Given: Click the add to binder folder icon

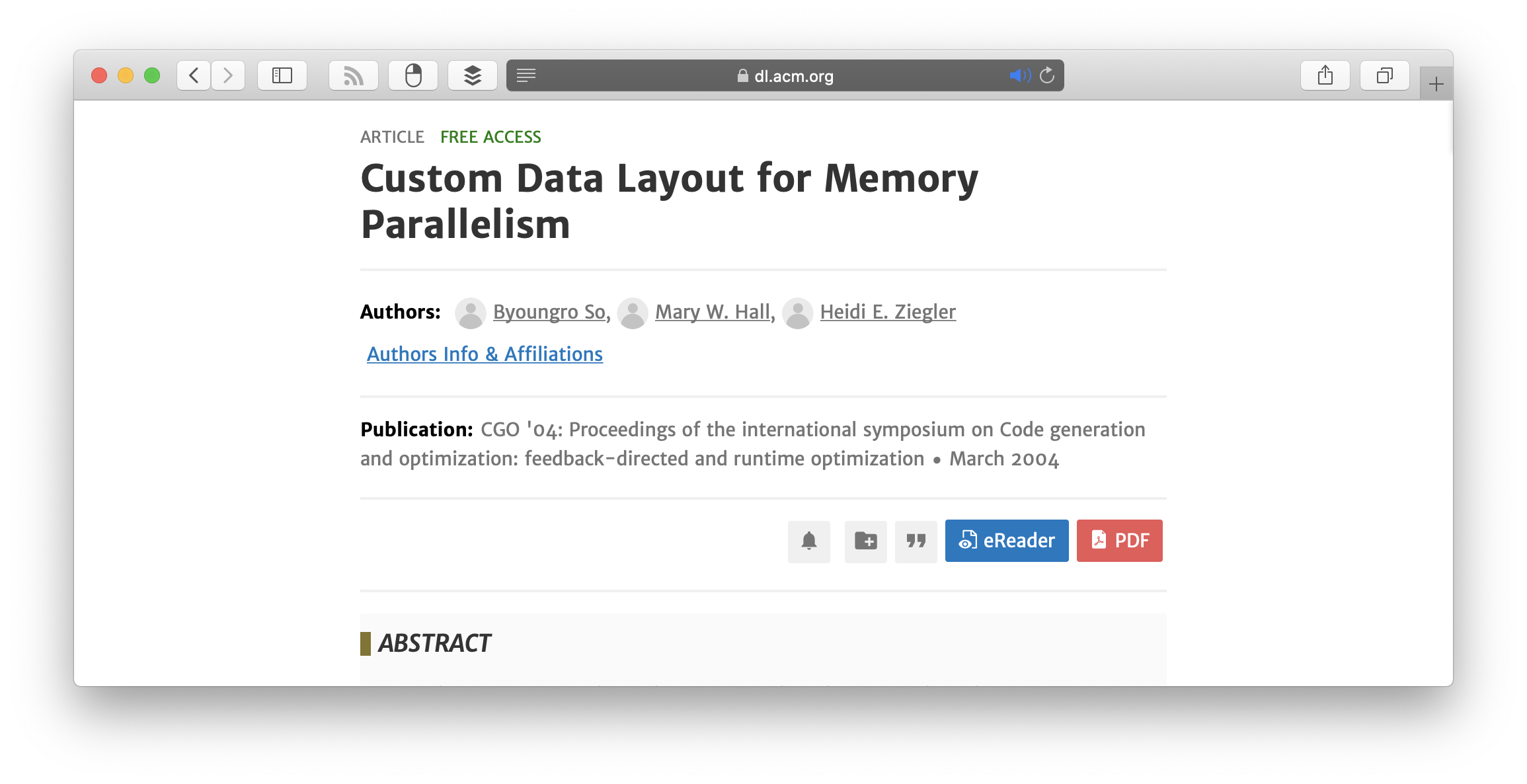Looking at the screenshot, I should (x=865, y=541).
